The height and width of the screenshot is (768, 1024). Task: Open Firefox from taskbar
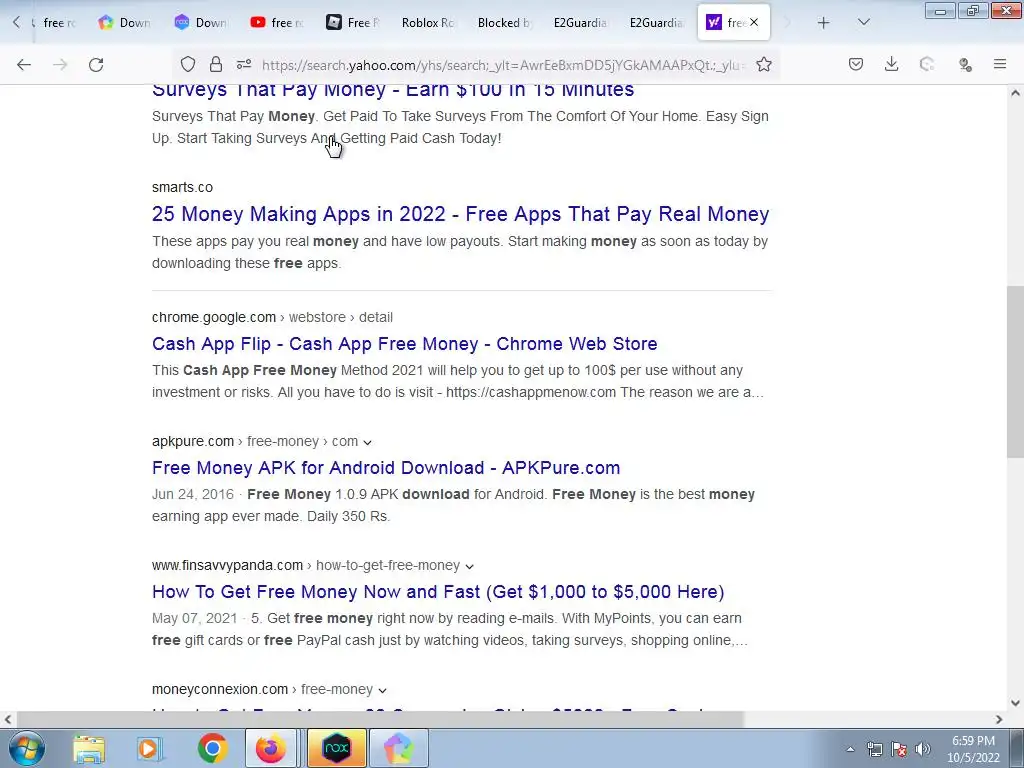(270, 748)
